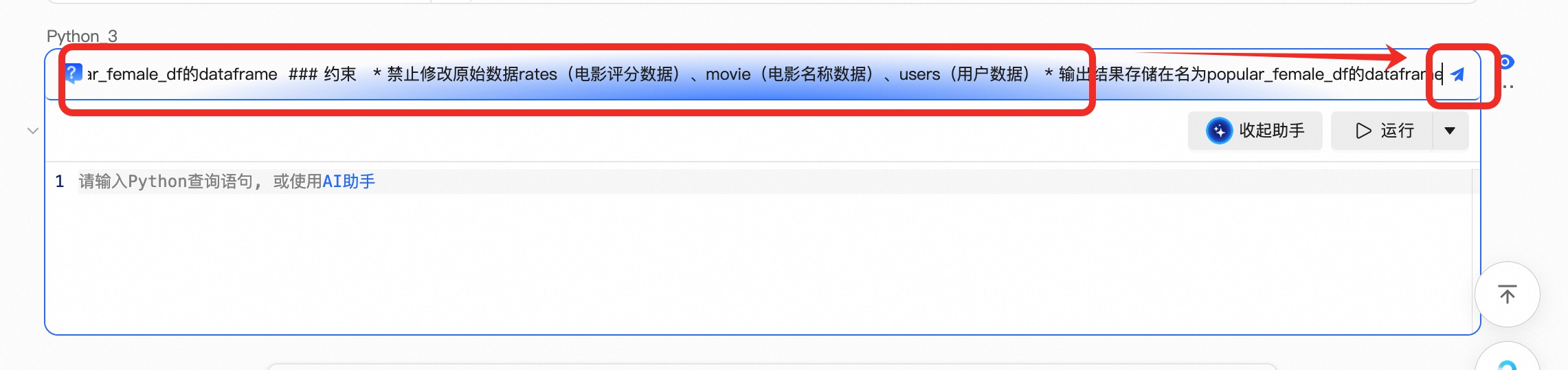The width and height of the screenshot is (1568, 370).
Task: Focus code editor line with Python placeholder
Action: (774, 182)
